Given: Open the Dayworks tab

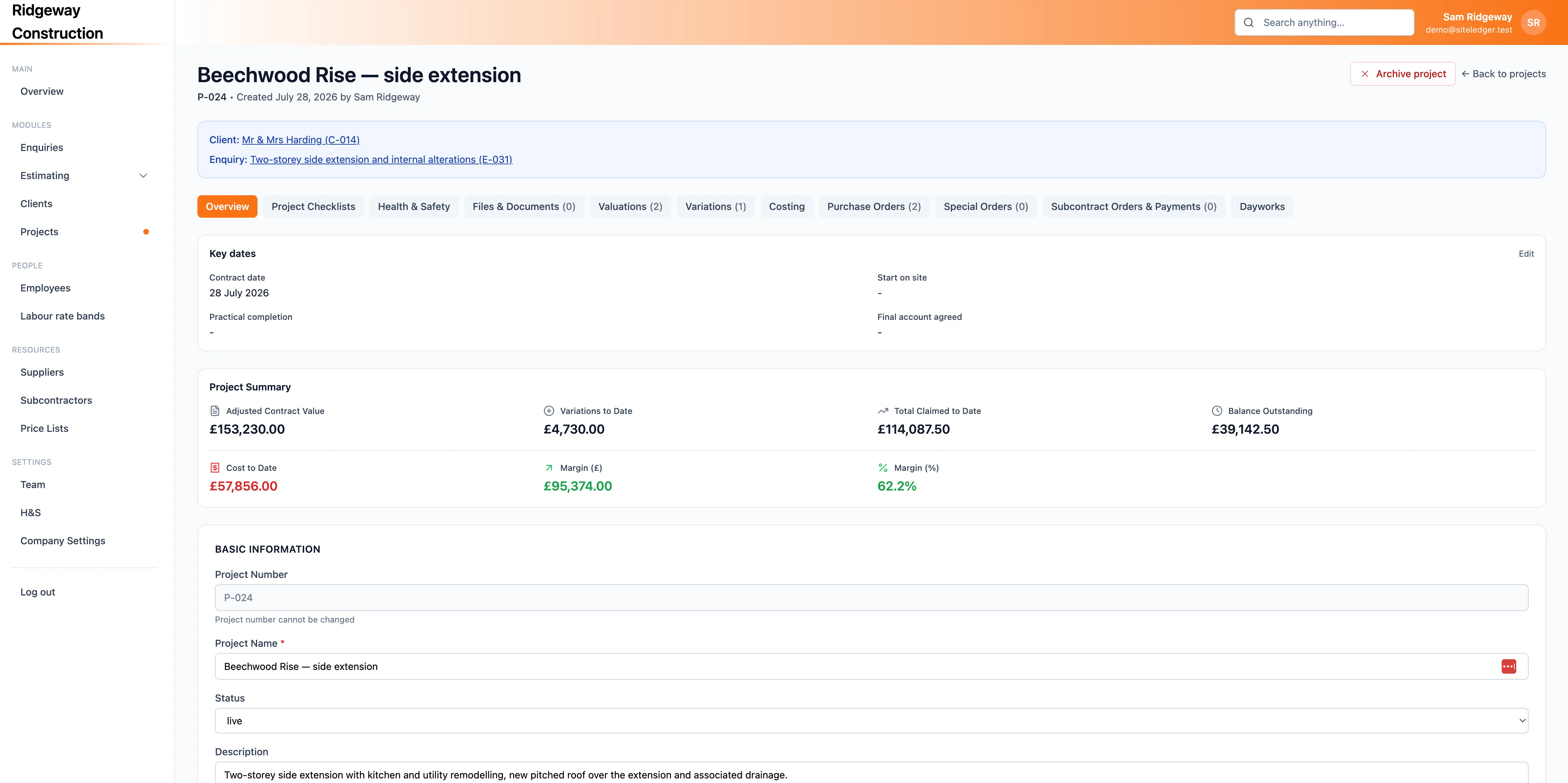Looking at the screenshot, I should click(x=1262, y=207).
